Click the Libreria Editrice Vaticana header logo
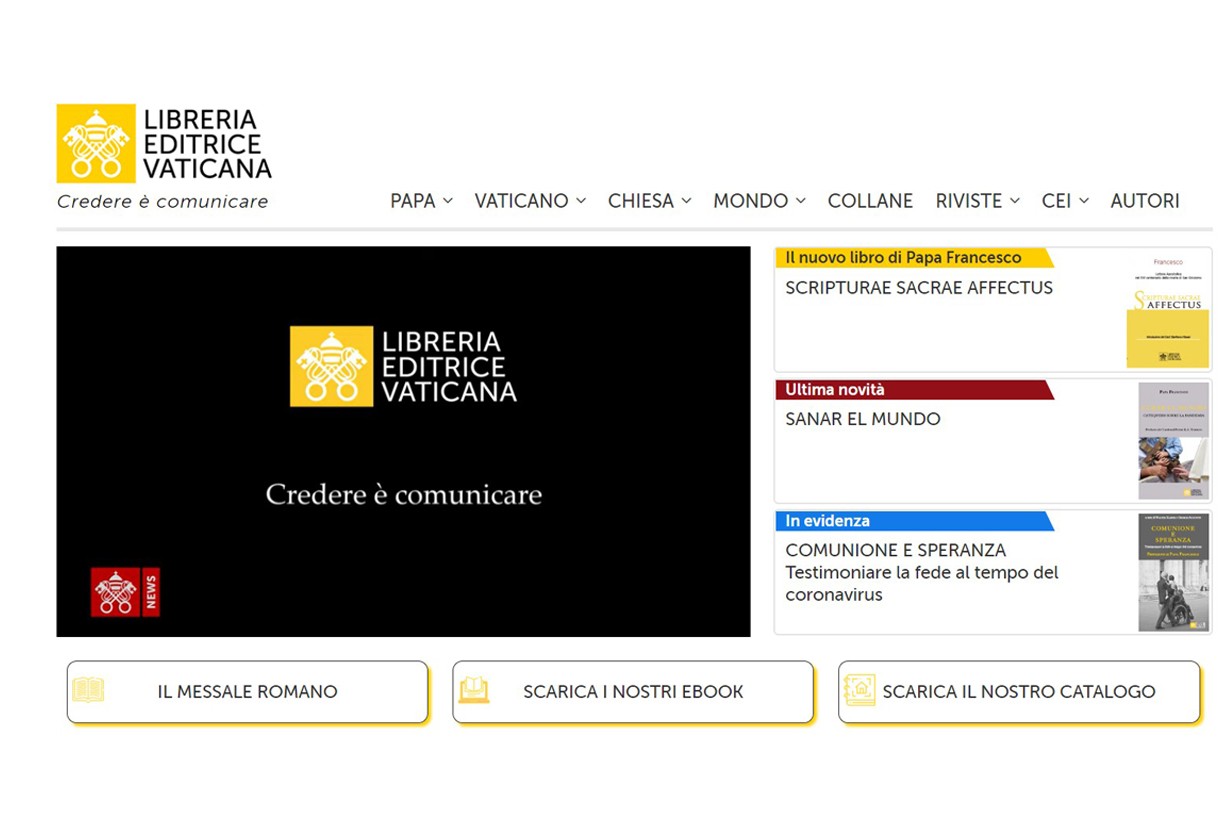1232x821 pixels. 164,143
